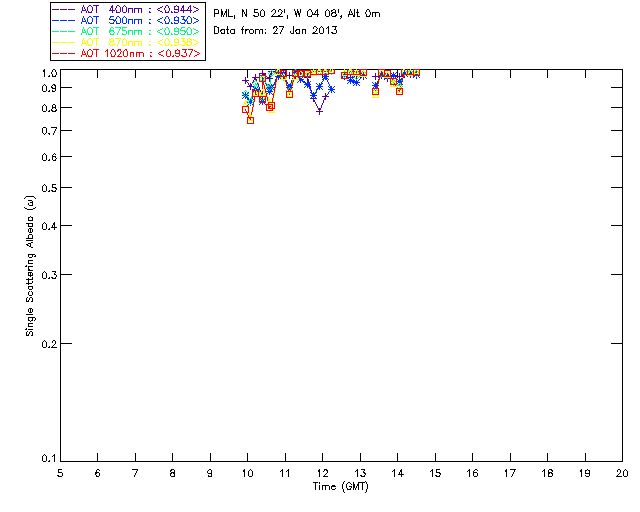Click the y-axis tick label 0.6
The image size is (640, 512).
click(x=49, y=157)
